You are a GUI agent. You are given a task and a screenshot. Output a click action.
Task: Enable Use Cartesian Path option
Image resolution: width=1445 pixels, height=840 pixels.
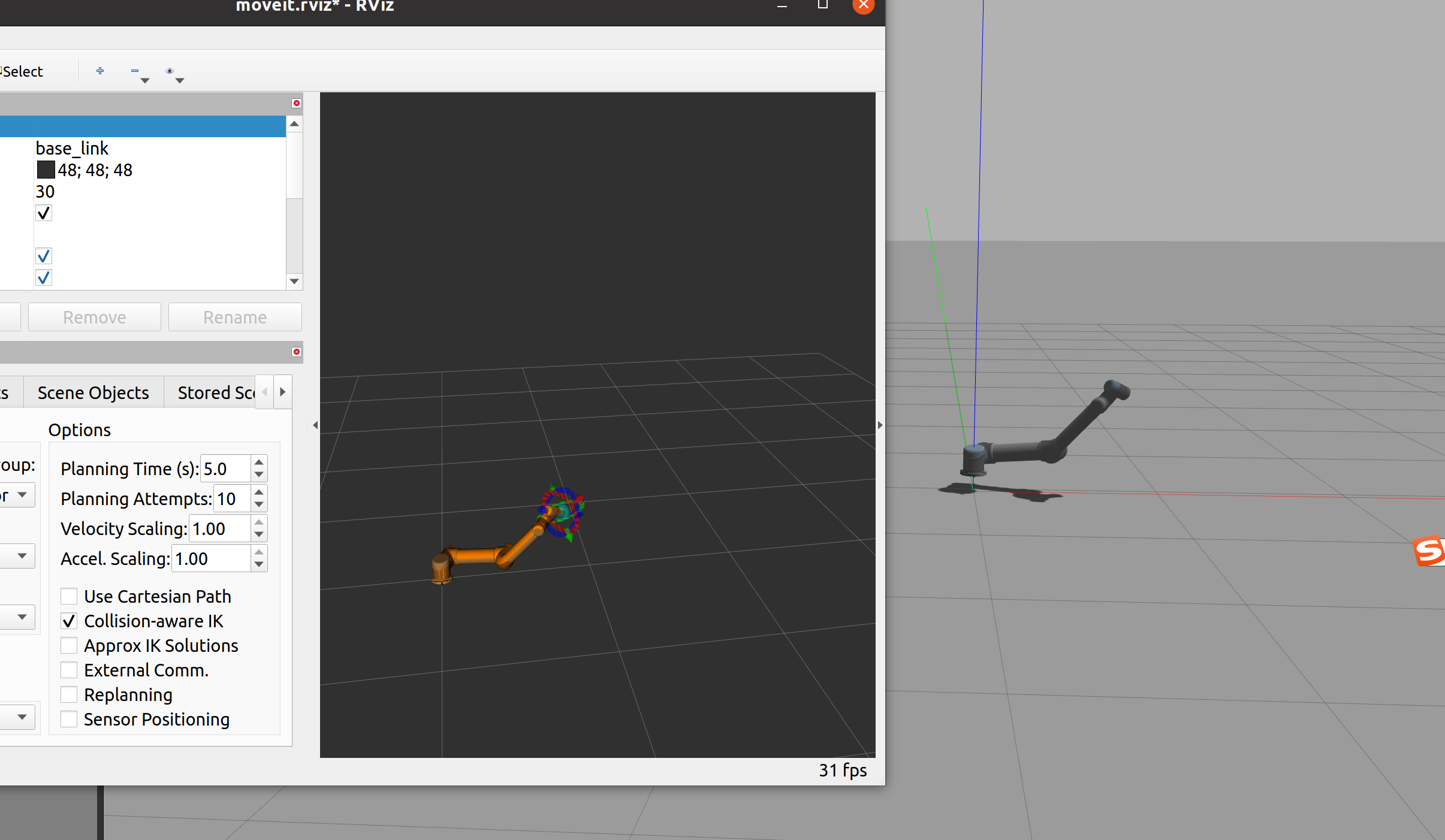click(69, 596)
